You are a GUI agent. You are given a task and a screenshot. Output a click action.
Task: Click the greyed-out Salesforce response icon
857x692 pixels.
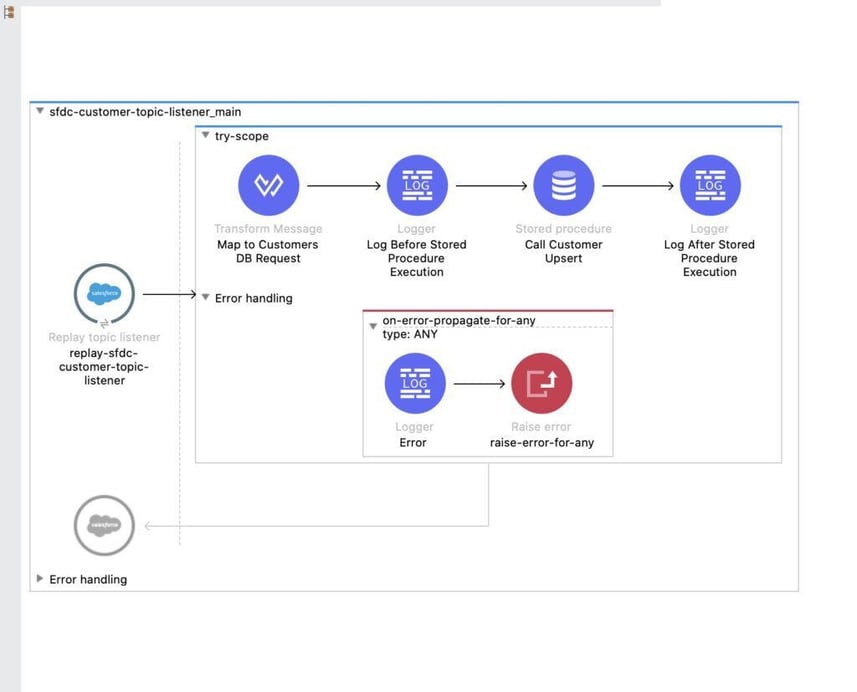[x=104, y=525]
